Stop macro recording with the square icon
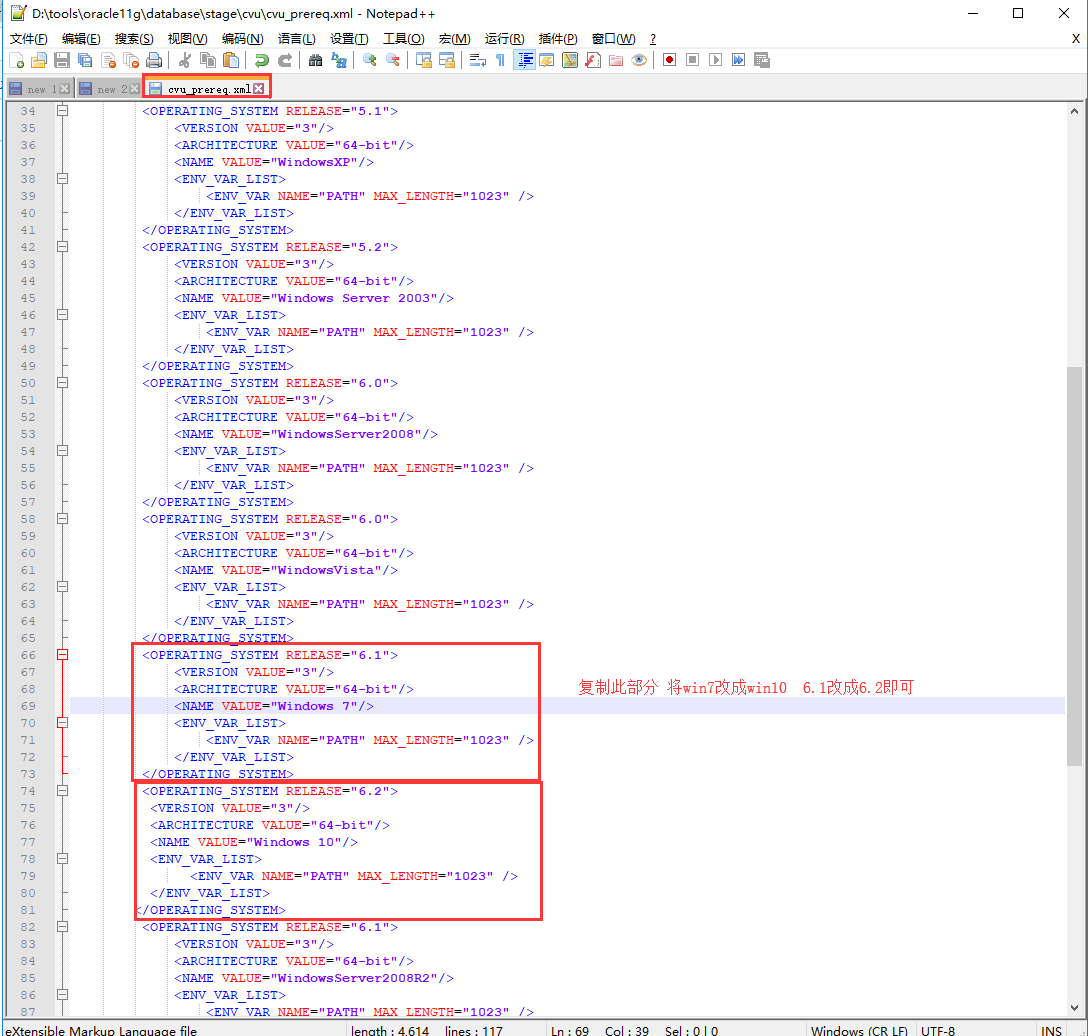 coord(692,60)
